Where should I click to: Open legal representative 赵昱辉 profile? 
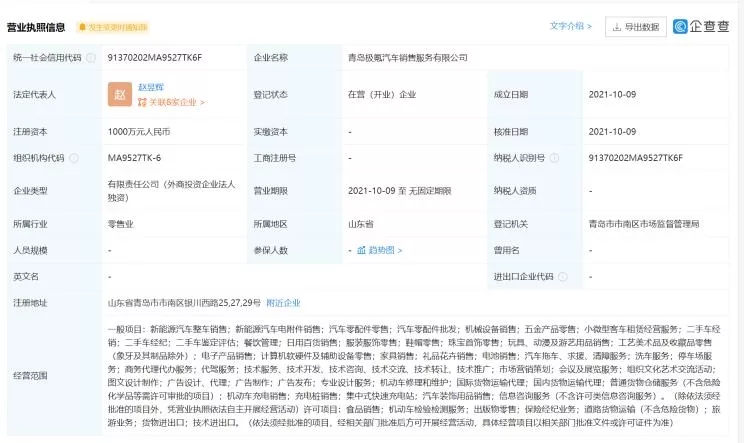tap(152, 87)
